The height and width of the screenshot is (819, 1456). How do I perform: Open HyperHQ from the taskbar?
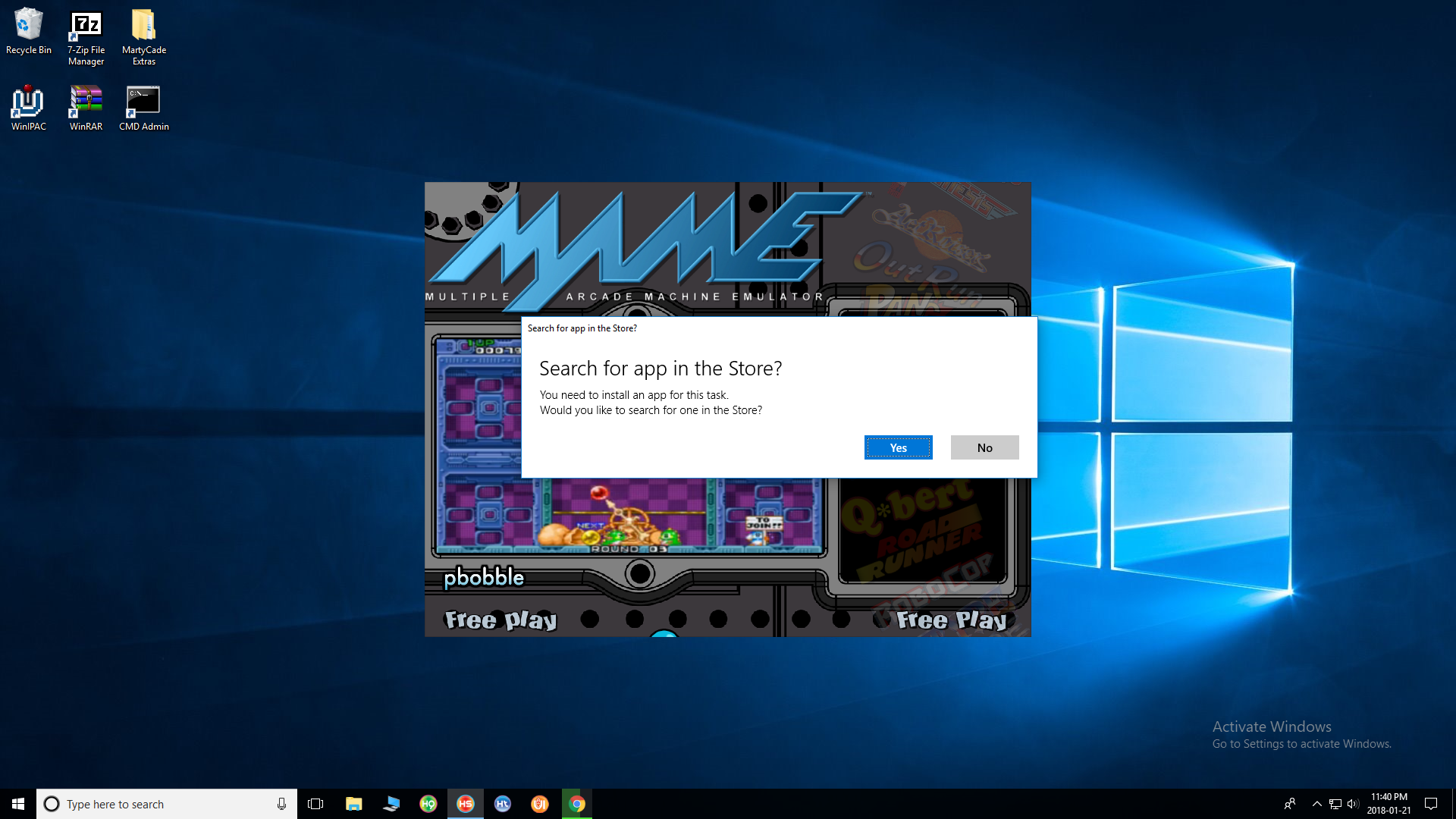(428, 803)
